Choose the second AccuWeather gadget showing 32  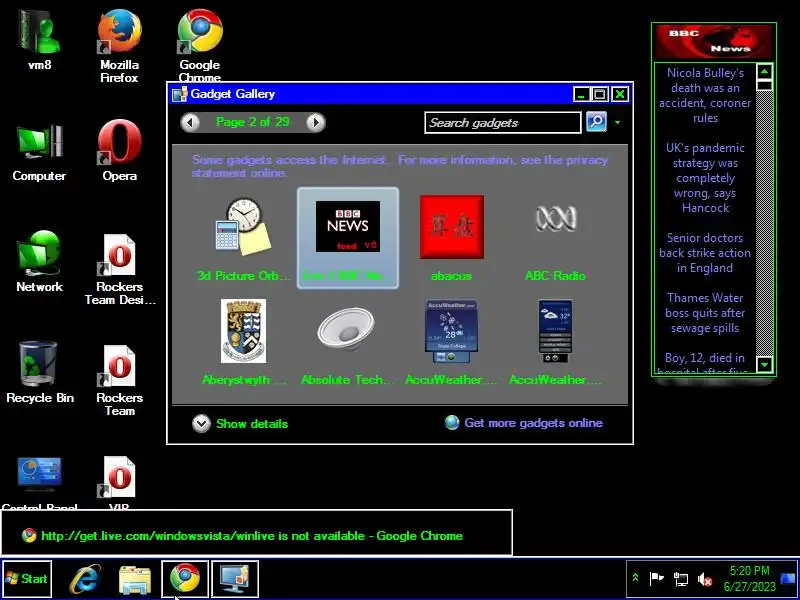pyautogui.click(x=555, y=342)
